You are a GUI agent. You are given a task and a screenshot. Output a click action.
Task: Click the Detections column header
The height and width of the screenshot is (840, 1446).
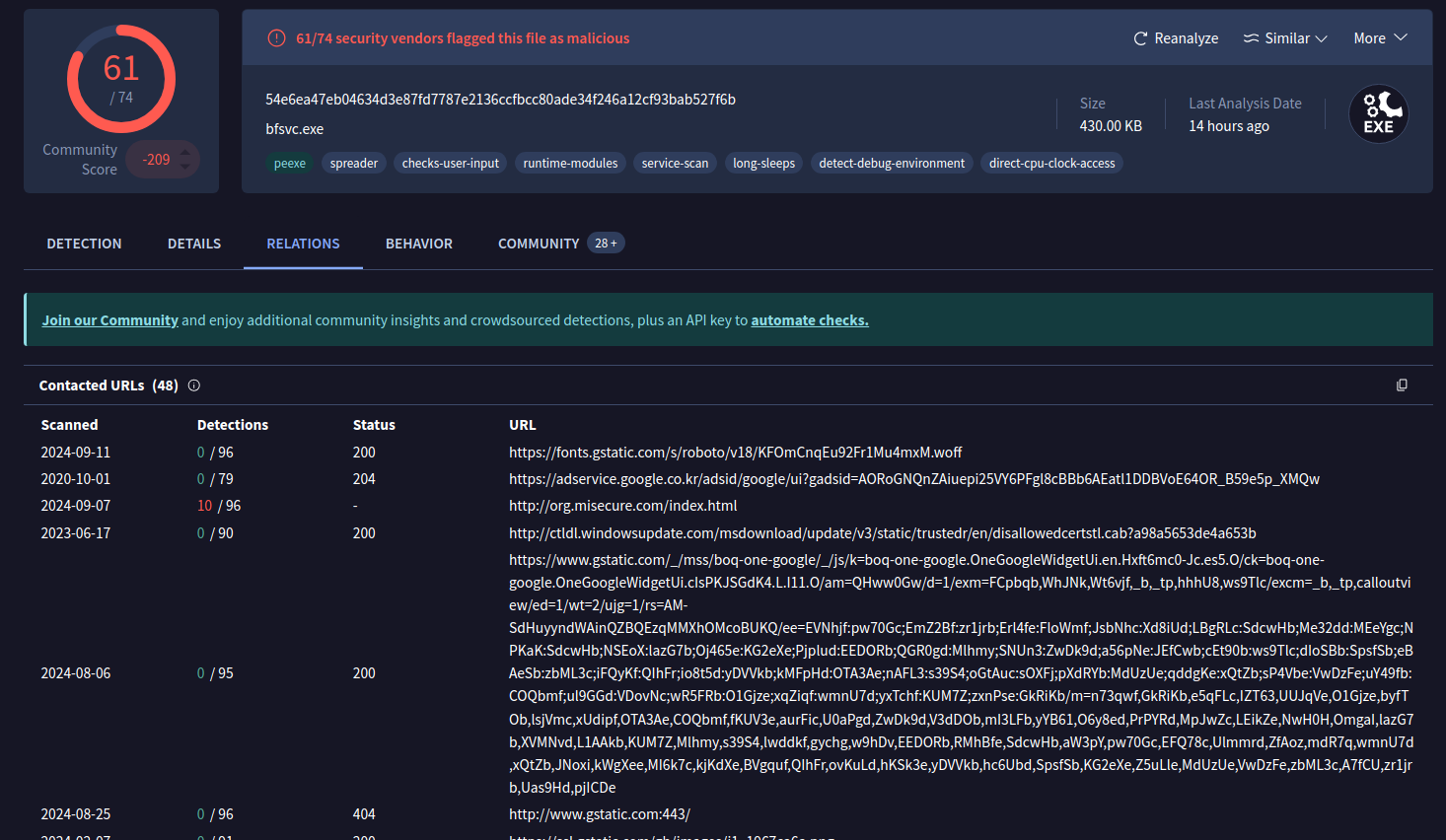pos(233,425)
